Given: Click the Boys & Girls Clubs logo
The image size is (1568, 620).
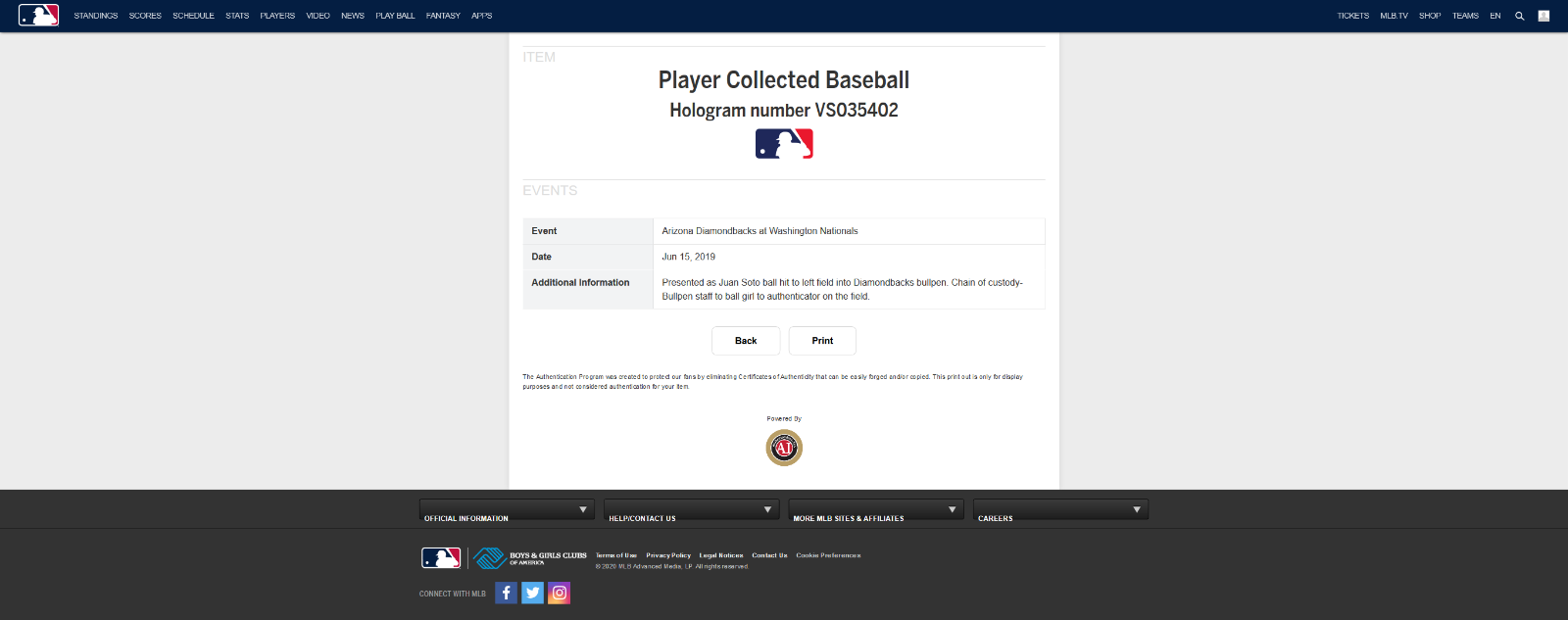Looking at the screenshot, I should coord(530,558).
